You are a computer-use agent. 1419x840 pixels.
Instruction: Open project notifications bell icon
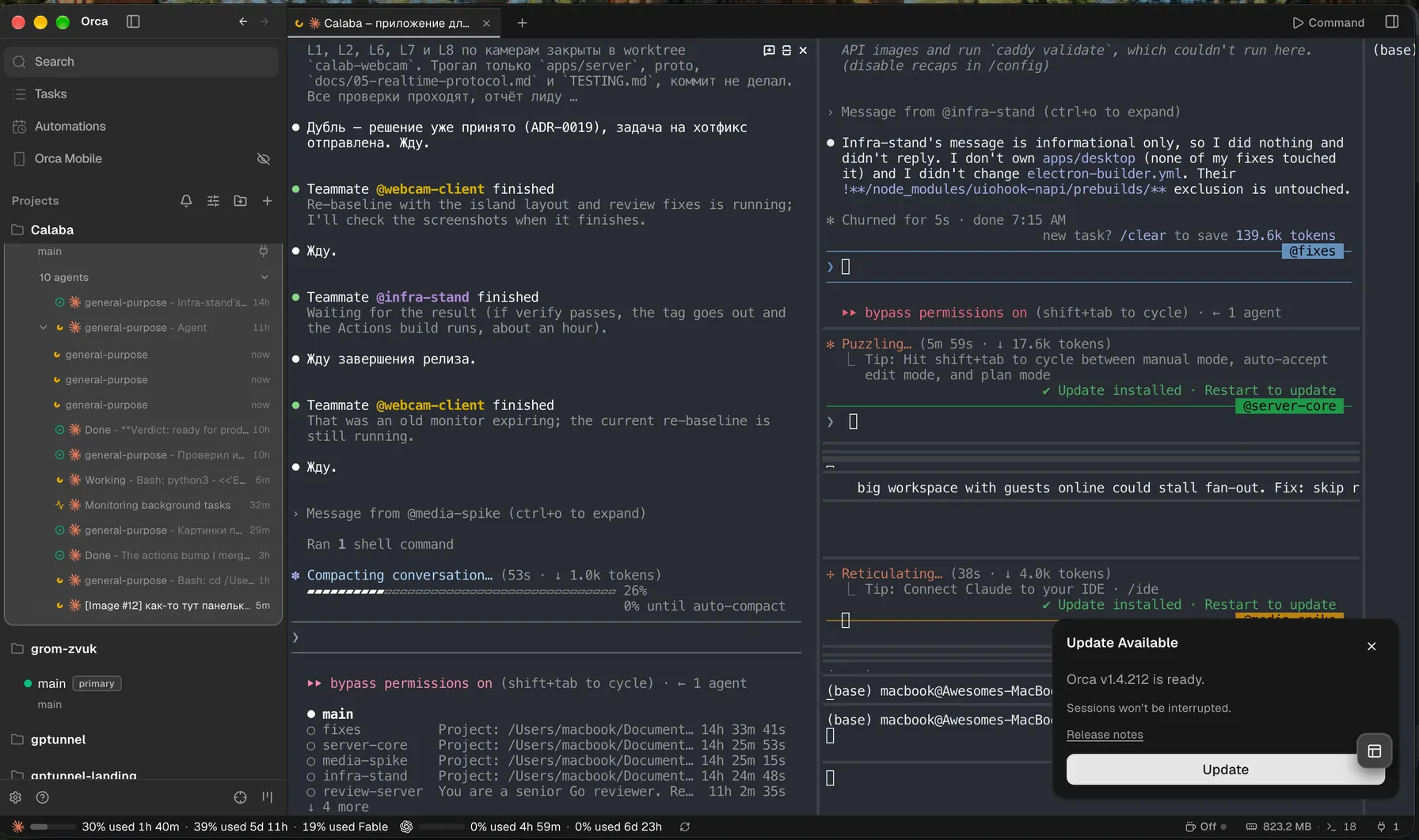coord(186,201)
